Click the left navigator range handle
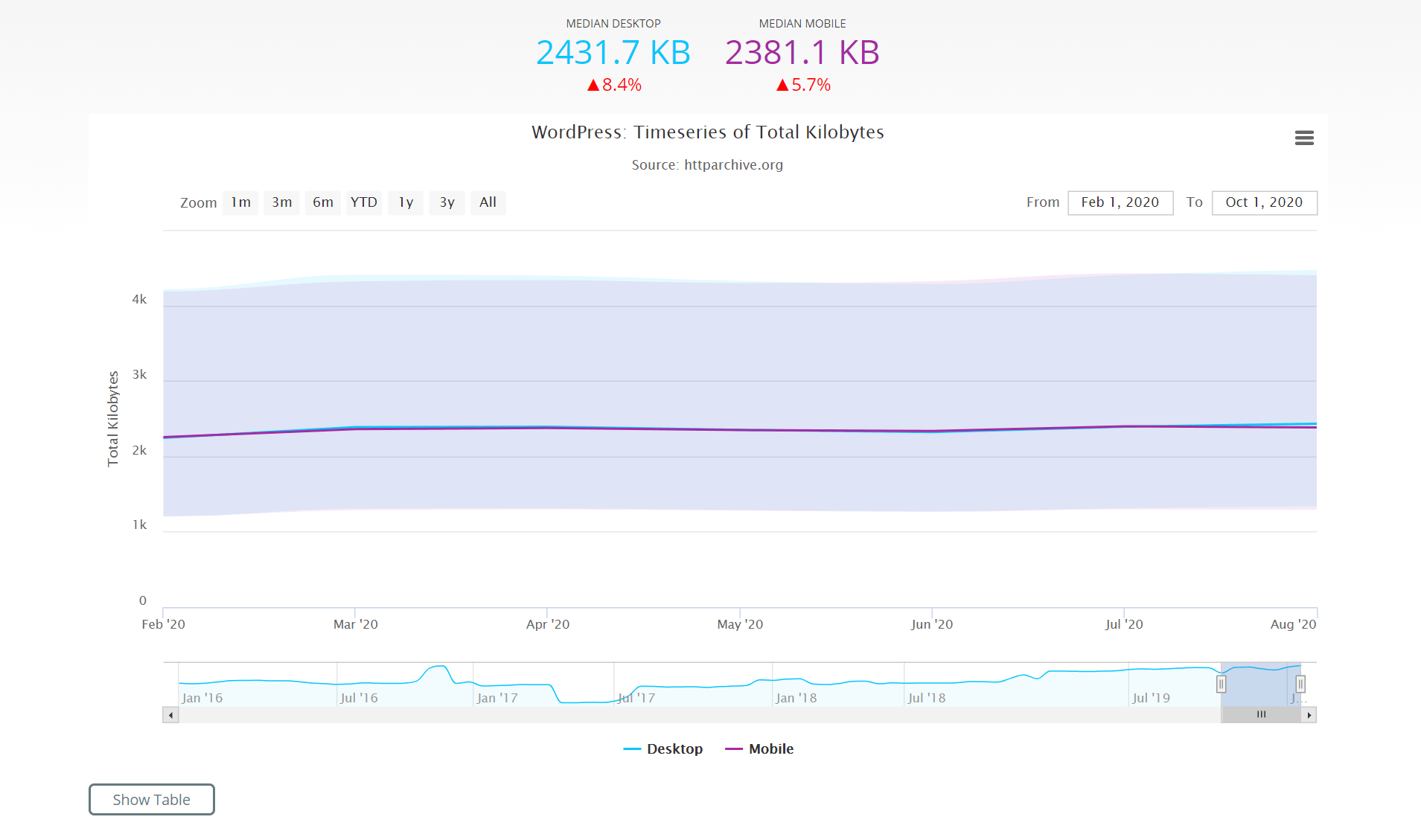Screen dimensions: 1421x840 [1222, 684]
